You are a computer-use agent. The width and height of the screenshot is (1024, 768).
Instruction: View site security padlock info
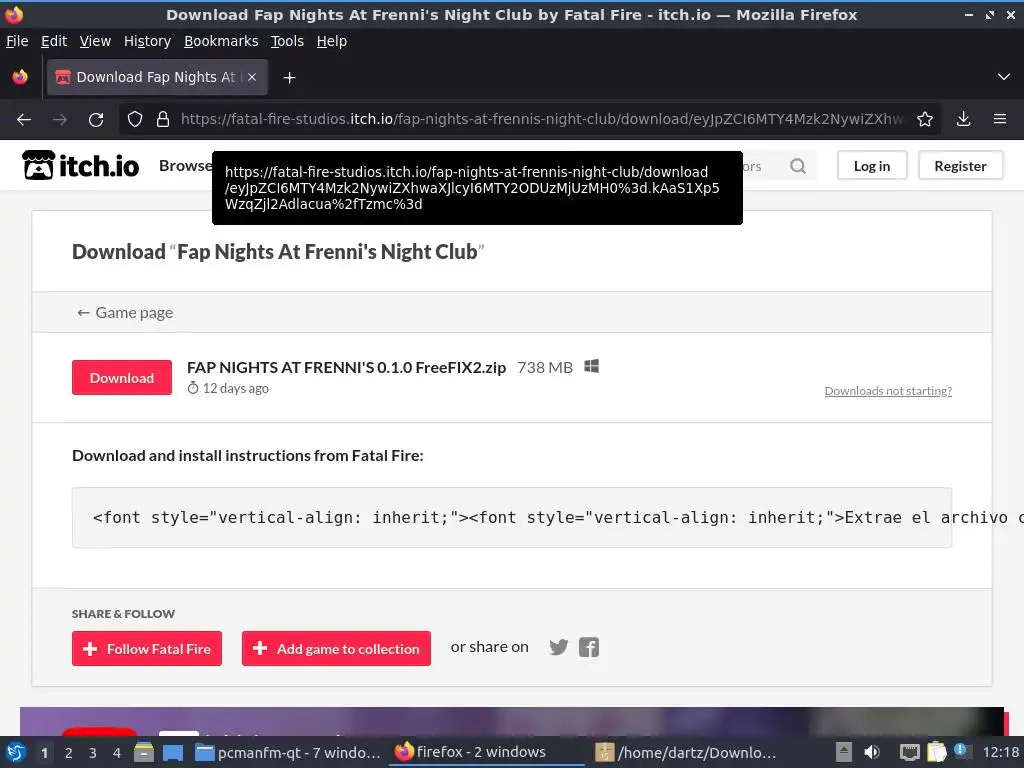point(163,120)
